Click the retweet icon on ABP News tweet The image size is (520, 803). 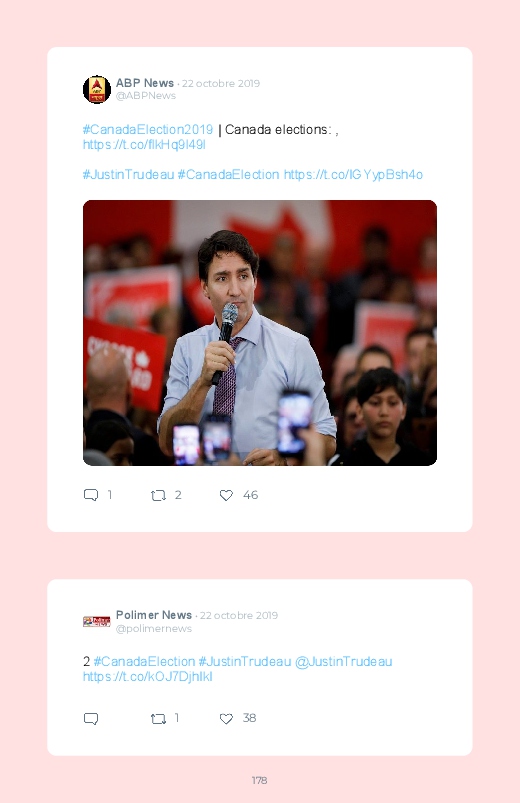pos(158,495)
